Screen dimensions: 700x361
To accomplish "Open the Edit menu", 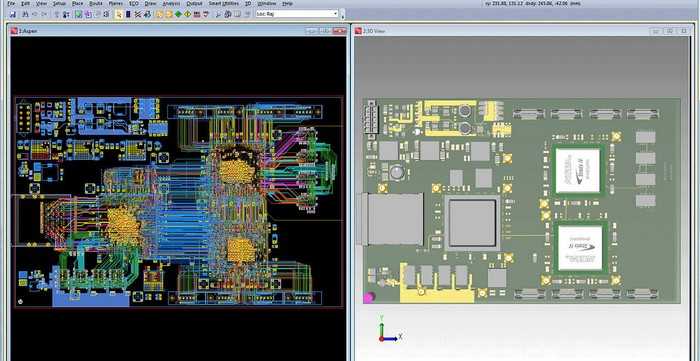I will pyautogui.click(x=25, y=4).
